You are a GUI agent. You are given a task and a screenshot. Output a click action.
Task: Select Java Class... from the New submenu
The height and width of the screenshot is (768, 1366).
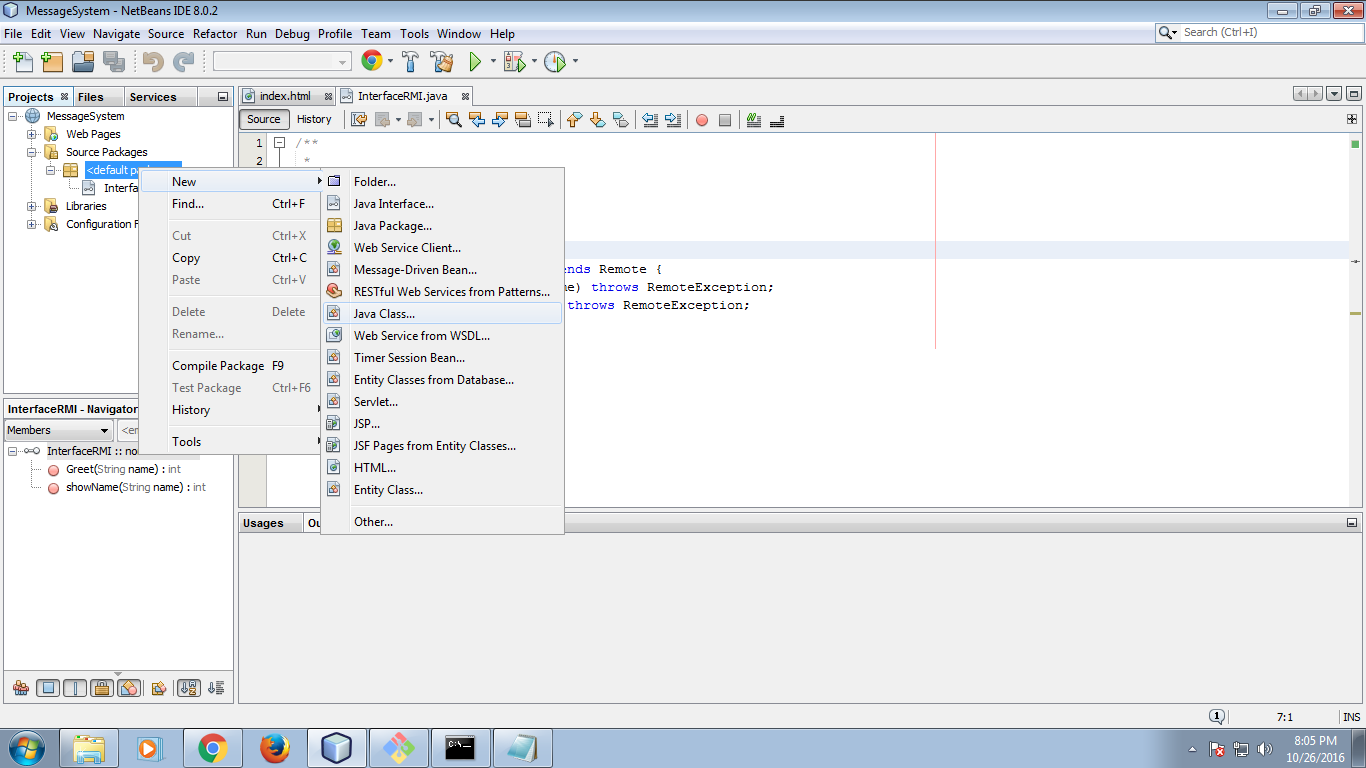(442, 314)
